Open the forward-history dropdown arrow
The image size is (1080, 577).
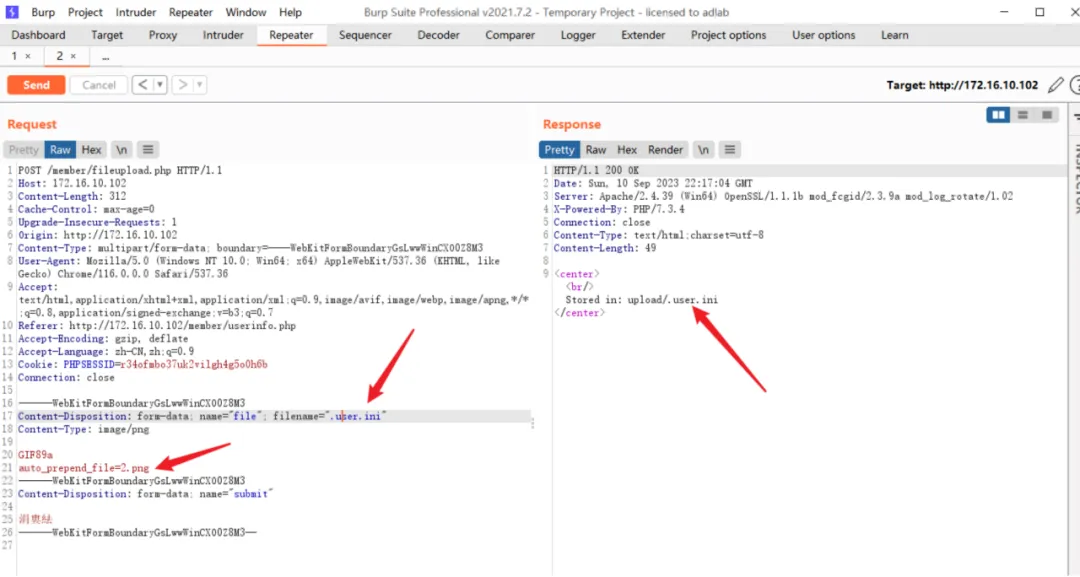coord(200,85)
